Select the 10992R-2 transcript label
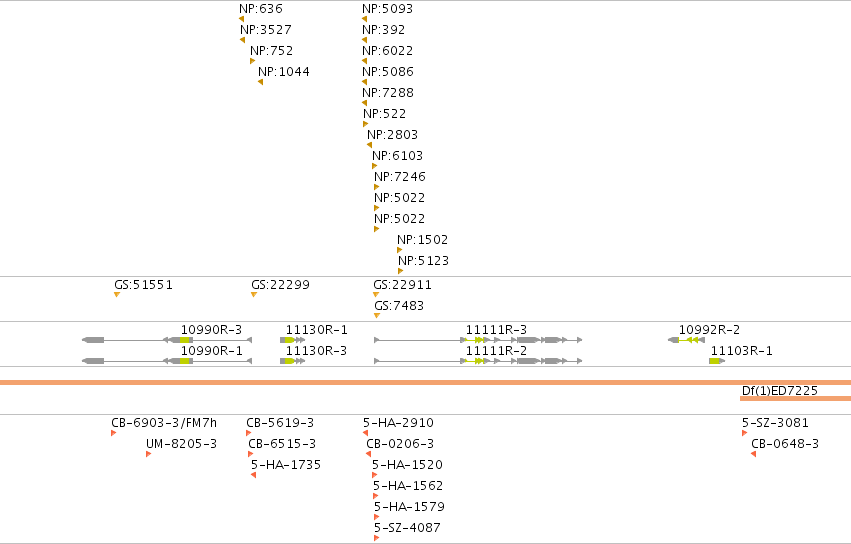 point(709,330)
